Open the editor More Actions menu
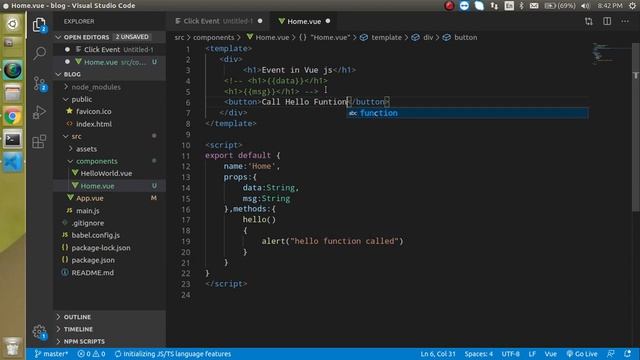 pos(625,21)
